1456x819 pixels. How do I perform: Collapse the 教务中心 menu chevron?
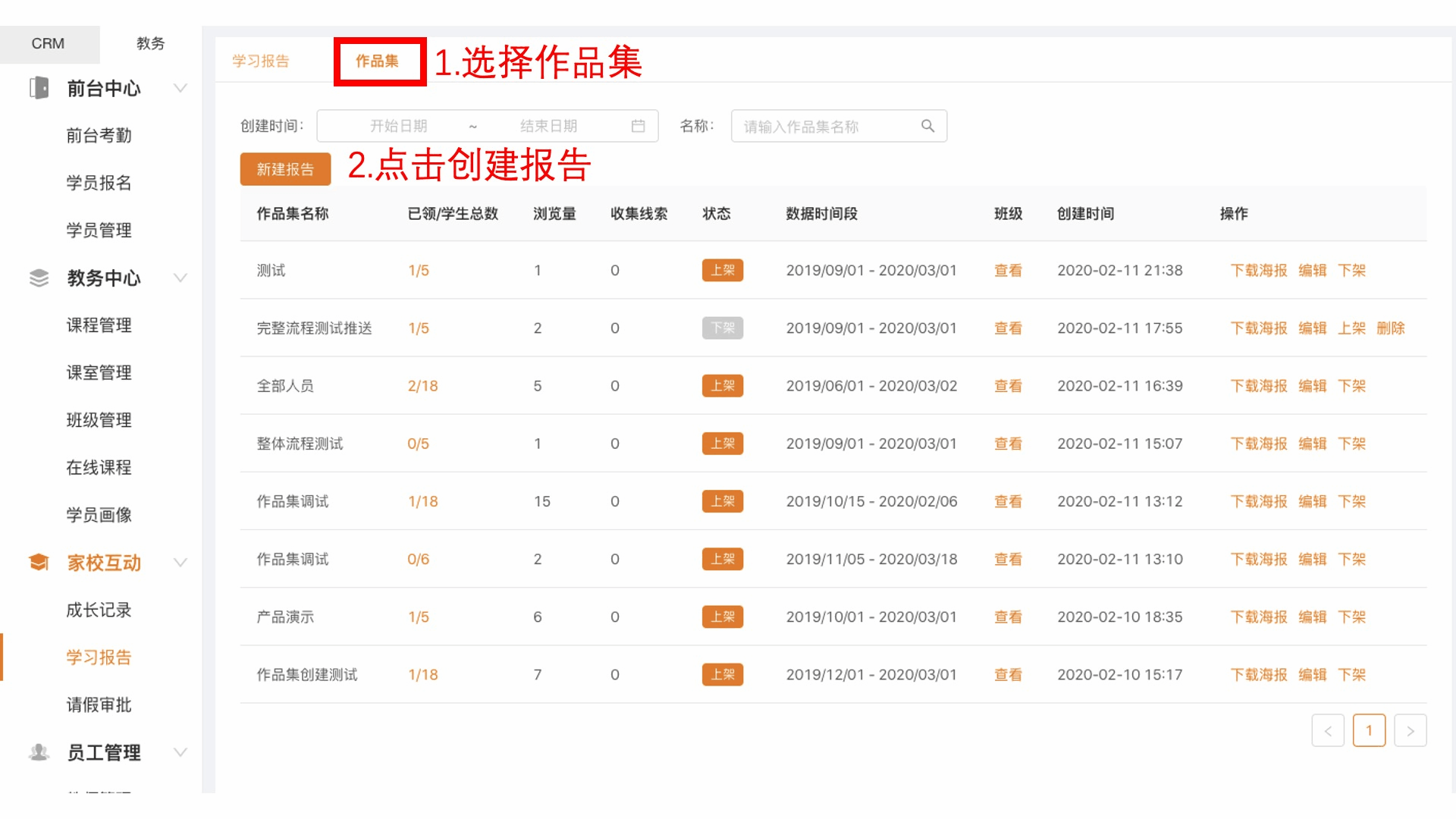point(180,278)
